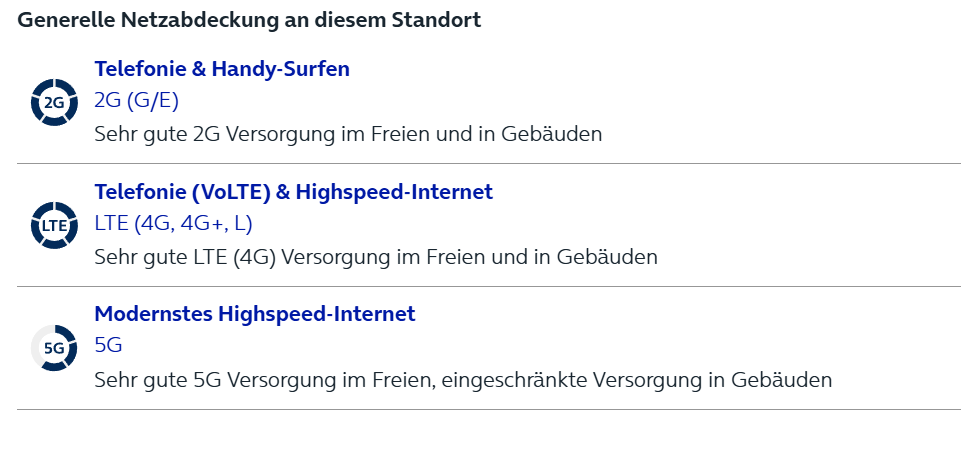
Task: Click the divider line below 5G section
Action: [x=488, y=409]
